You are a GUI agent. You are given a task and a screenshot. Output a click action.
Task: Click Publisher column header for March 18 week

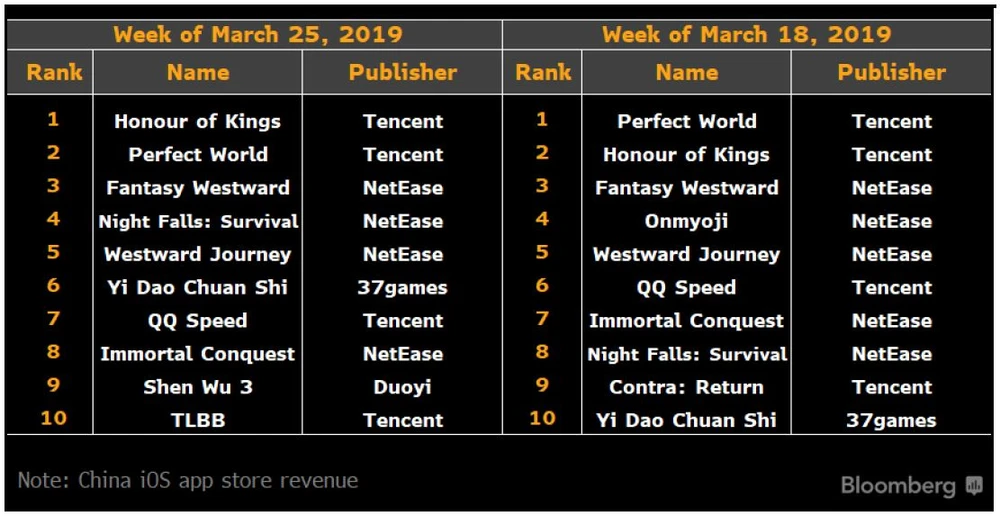(x=891, y=72)
